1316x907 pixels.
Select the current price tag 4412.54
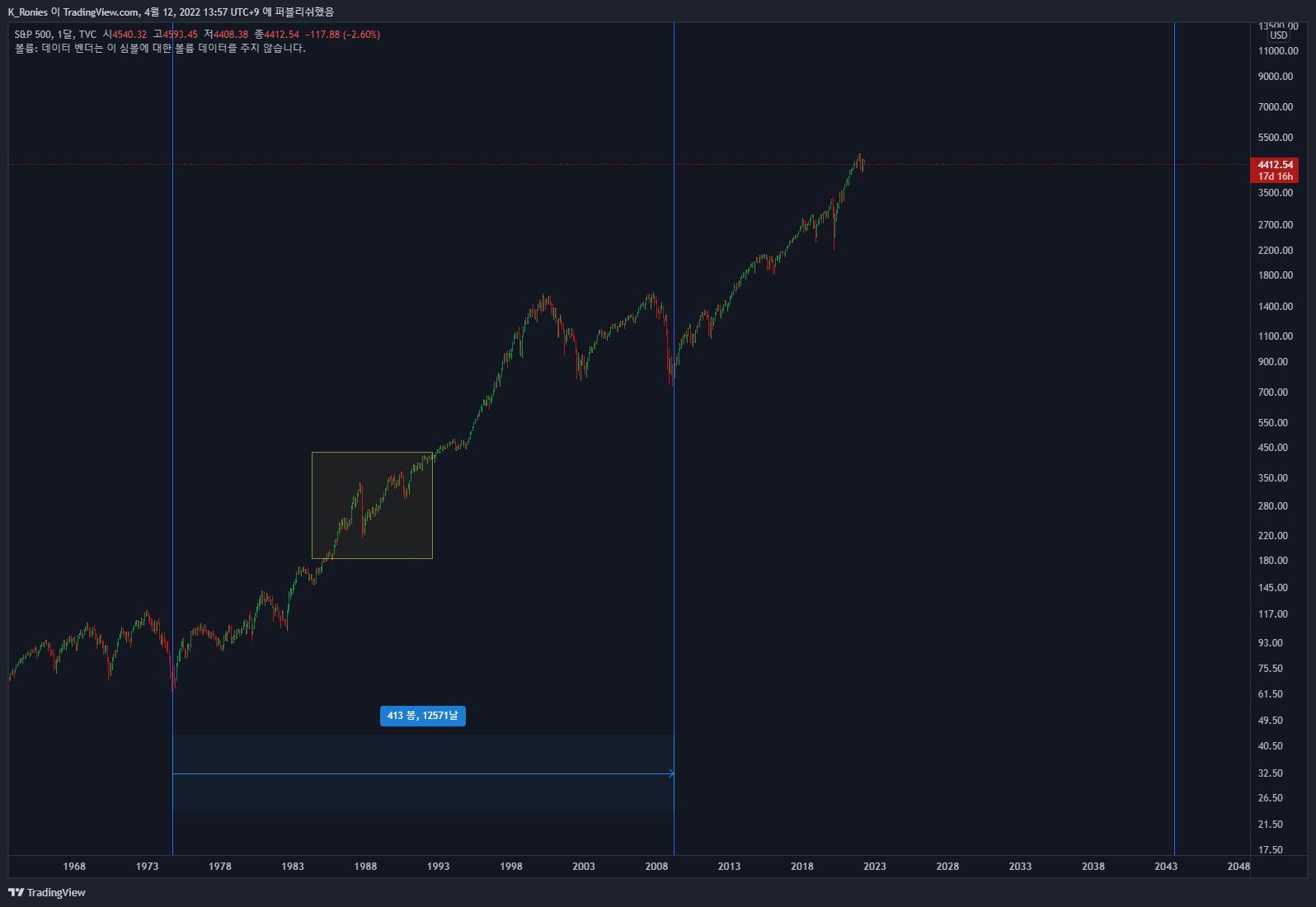tap(1275, 165)
